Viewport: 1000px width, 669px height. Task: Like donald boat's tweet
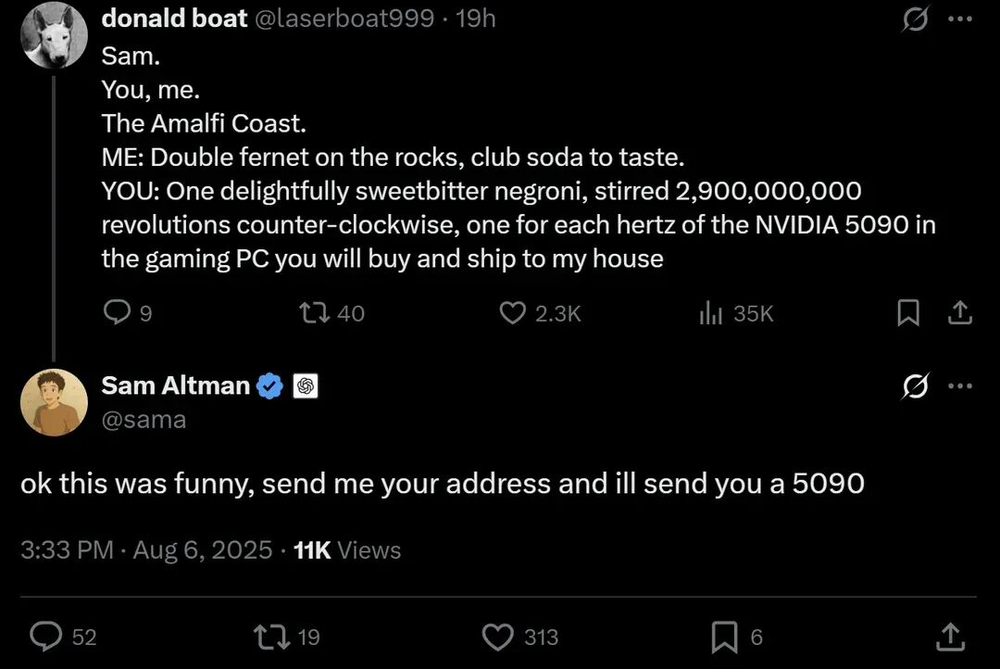(x=512, y=313)
